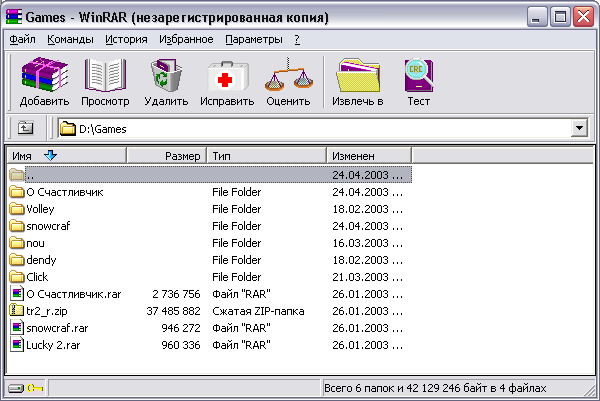600x401 pixels.
Task: Click size 37 485 882 of tr2_r.zip
Action: (173, 311)
